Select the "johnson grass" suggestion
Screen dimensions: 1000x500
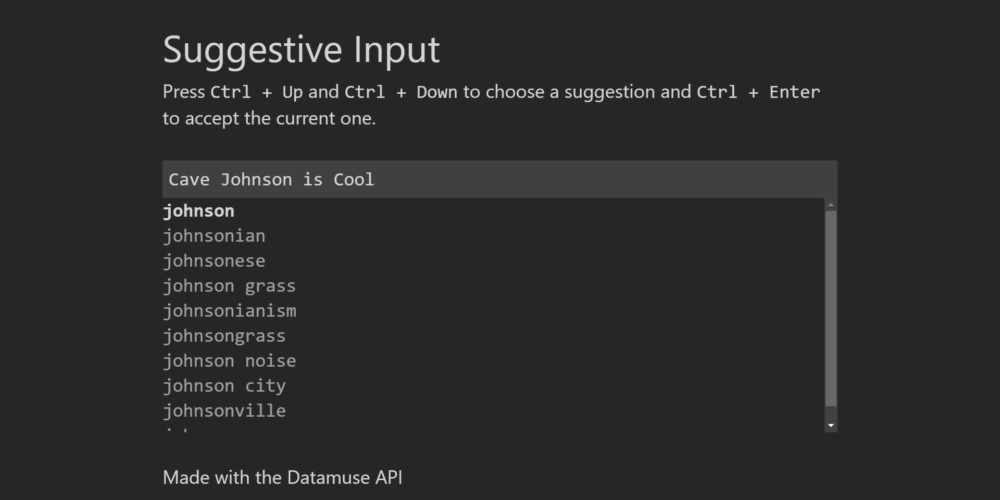pos(230,286)
